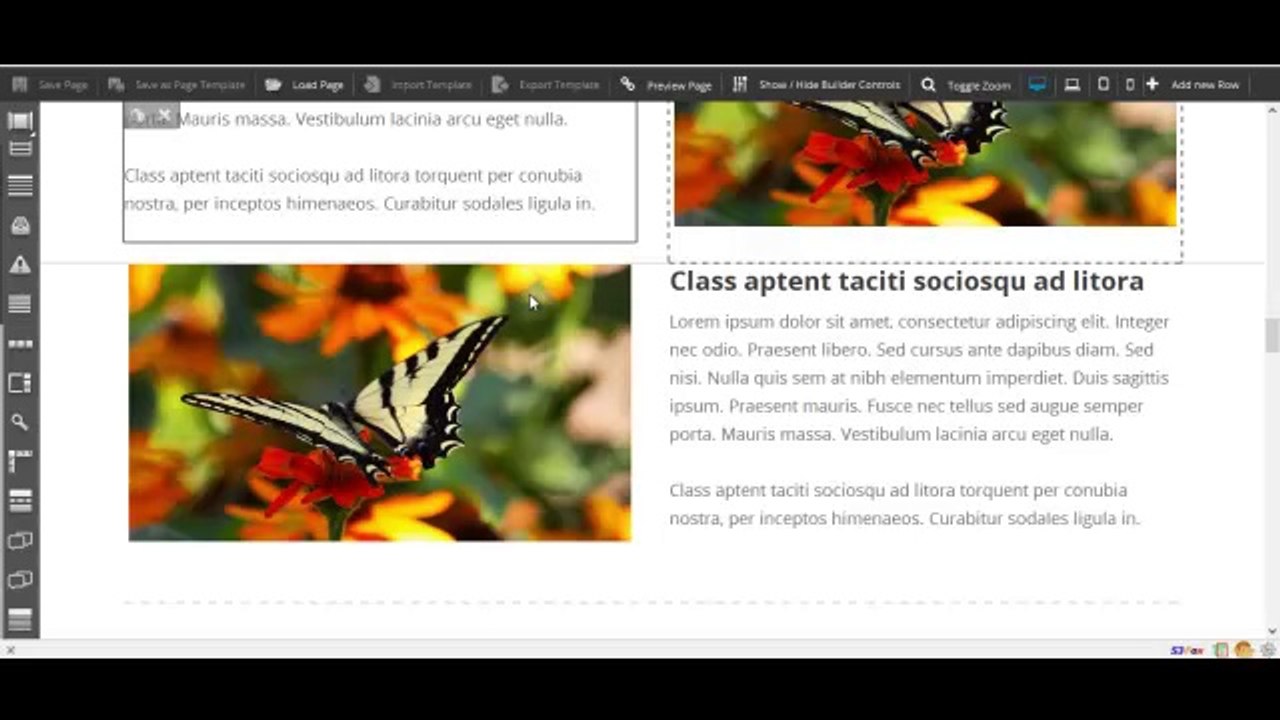Click the cropped butterfly image at top right

point(925,163)
